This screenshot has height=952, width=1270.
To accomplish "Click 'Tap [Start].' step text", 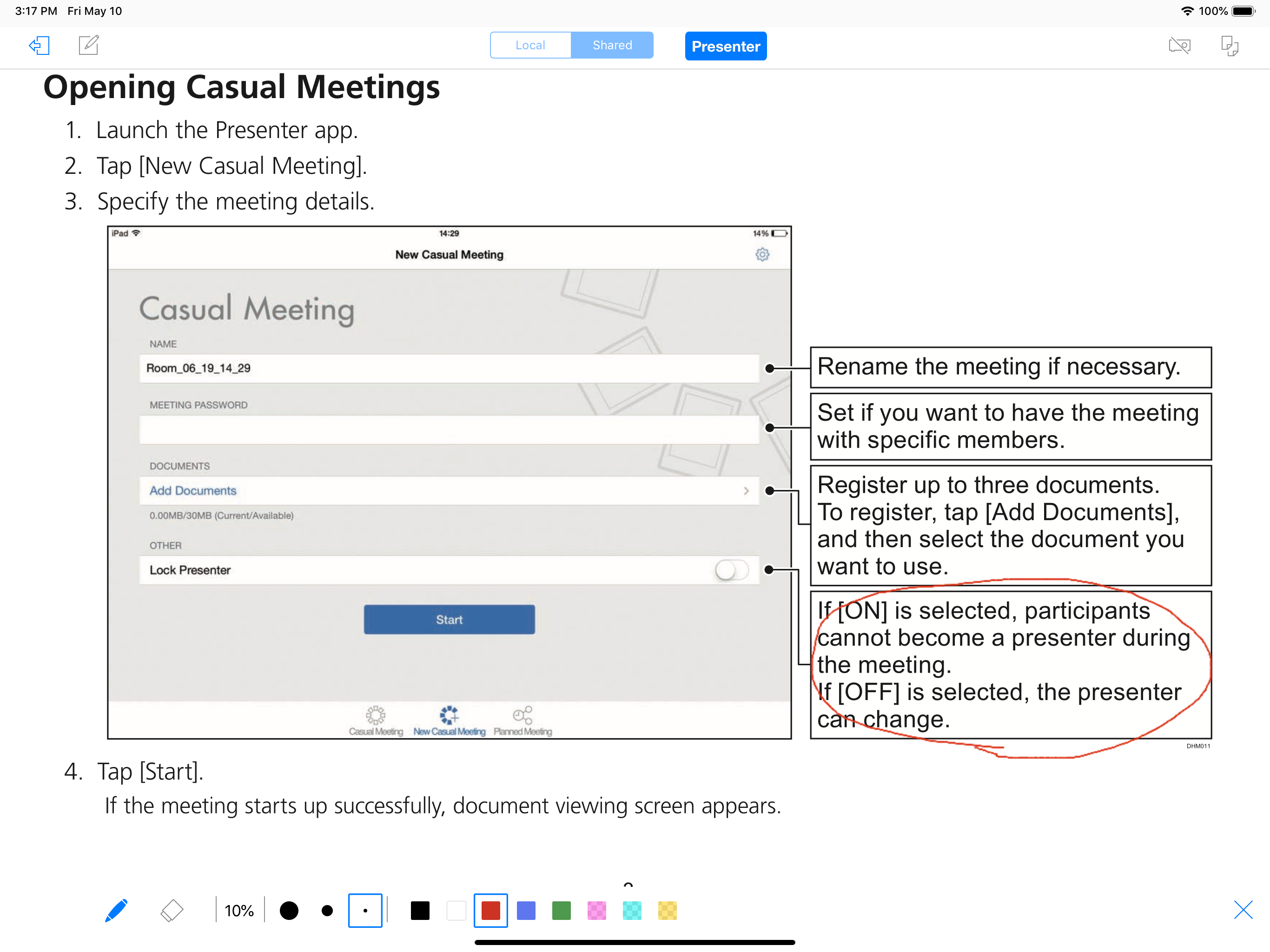I will [151, 771].
